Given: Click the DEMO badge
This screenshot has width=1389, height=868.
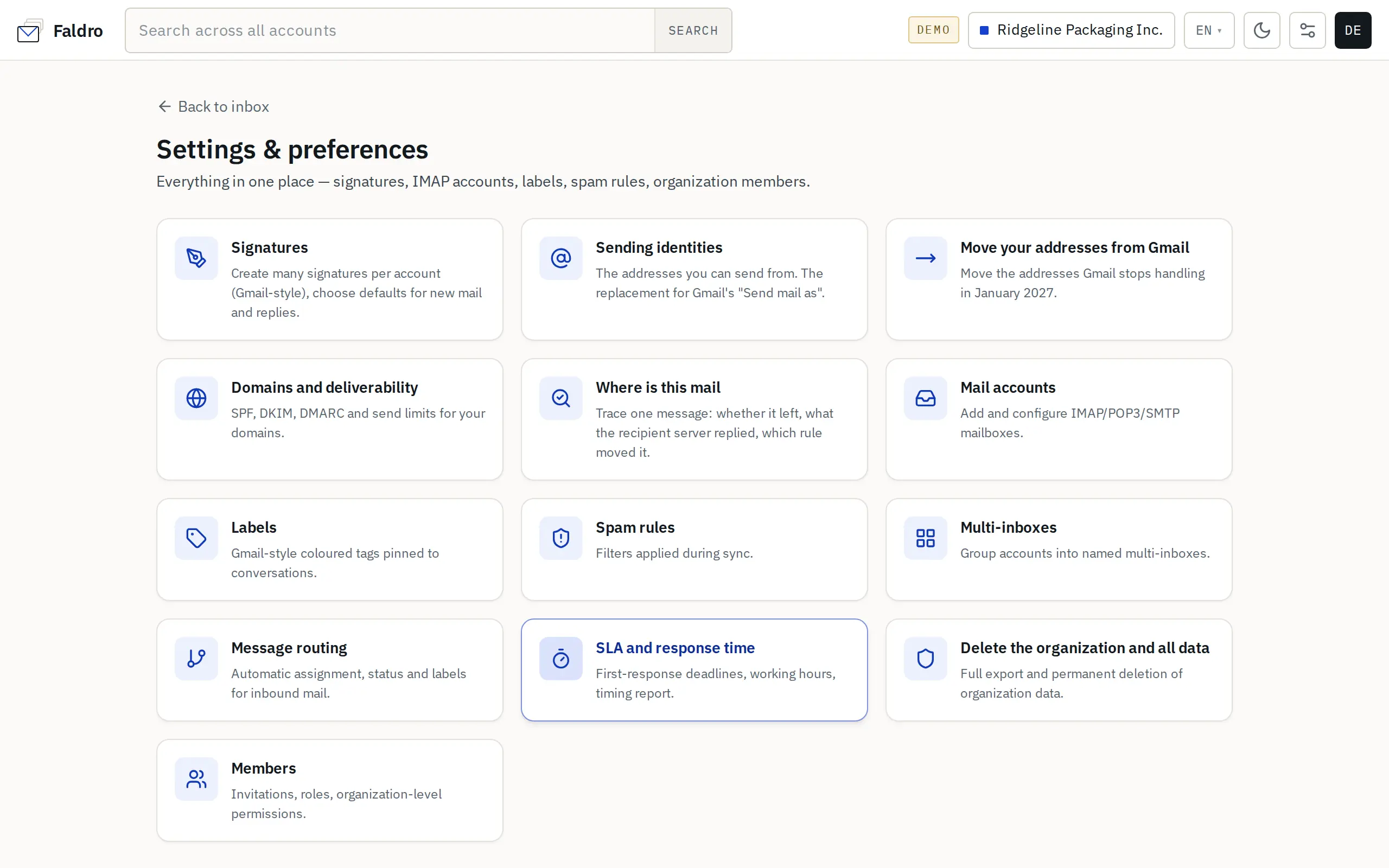Looking at the screenshot, I should tap(933, 30).
